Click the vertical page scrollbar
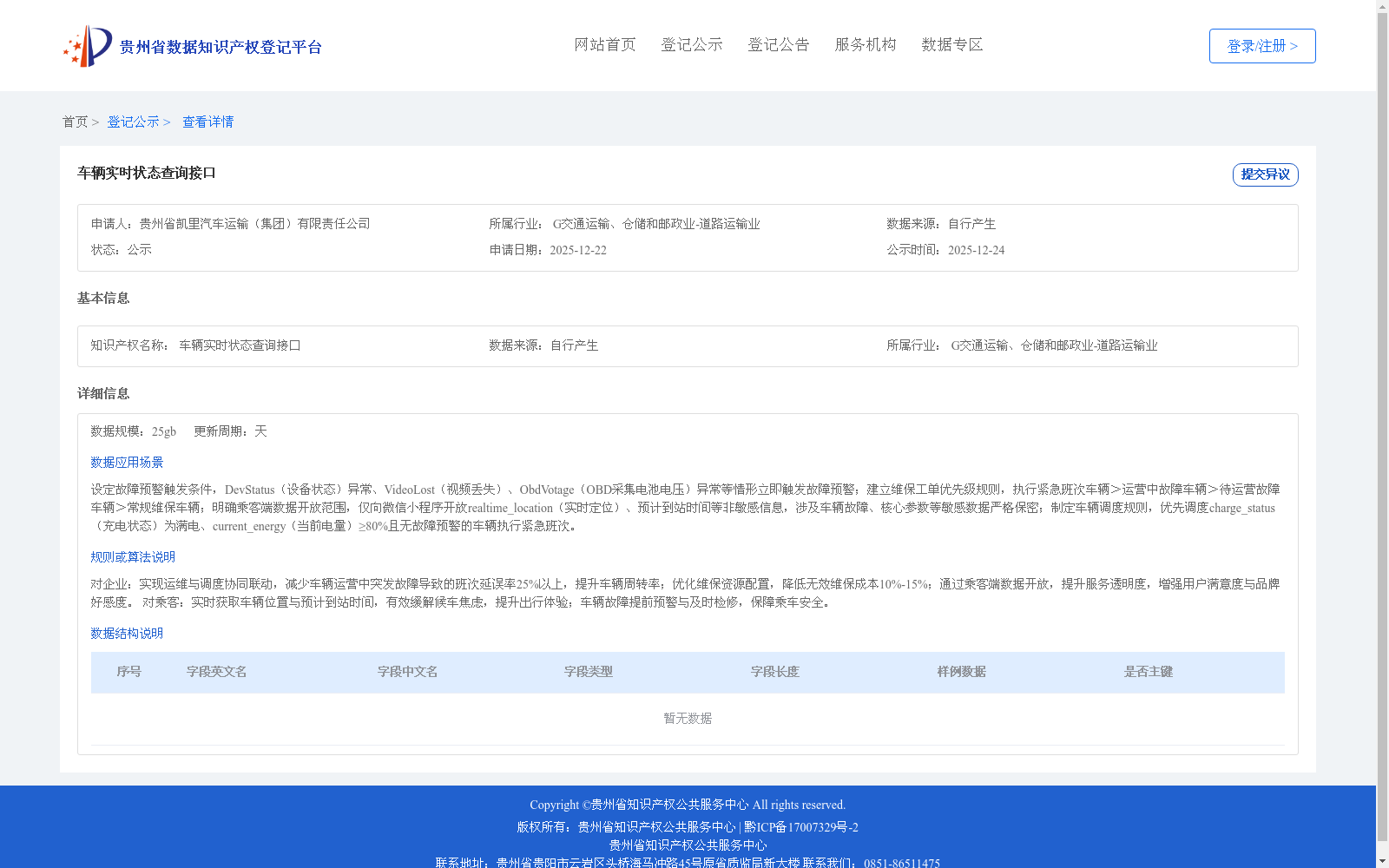 (1382, 425)
